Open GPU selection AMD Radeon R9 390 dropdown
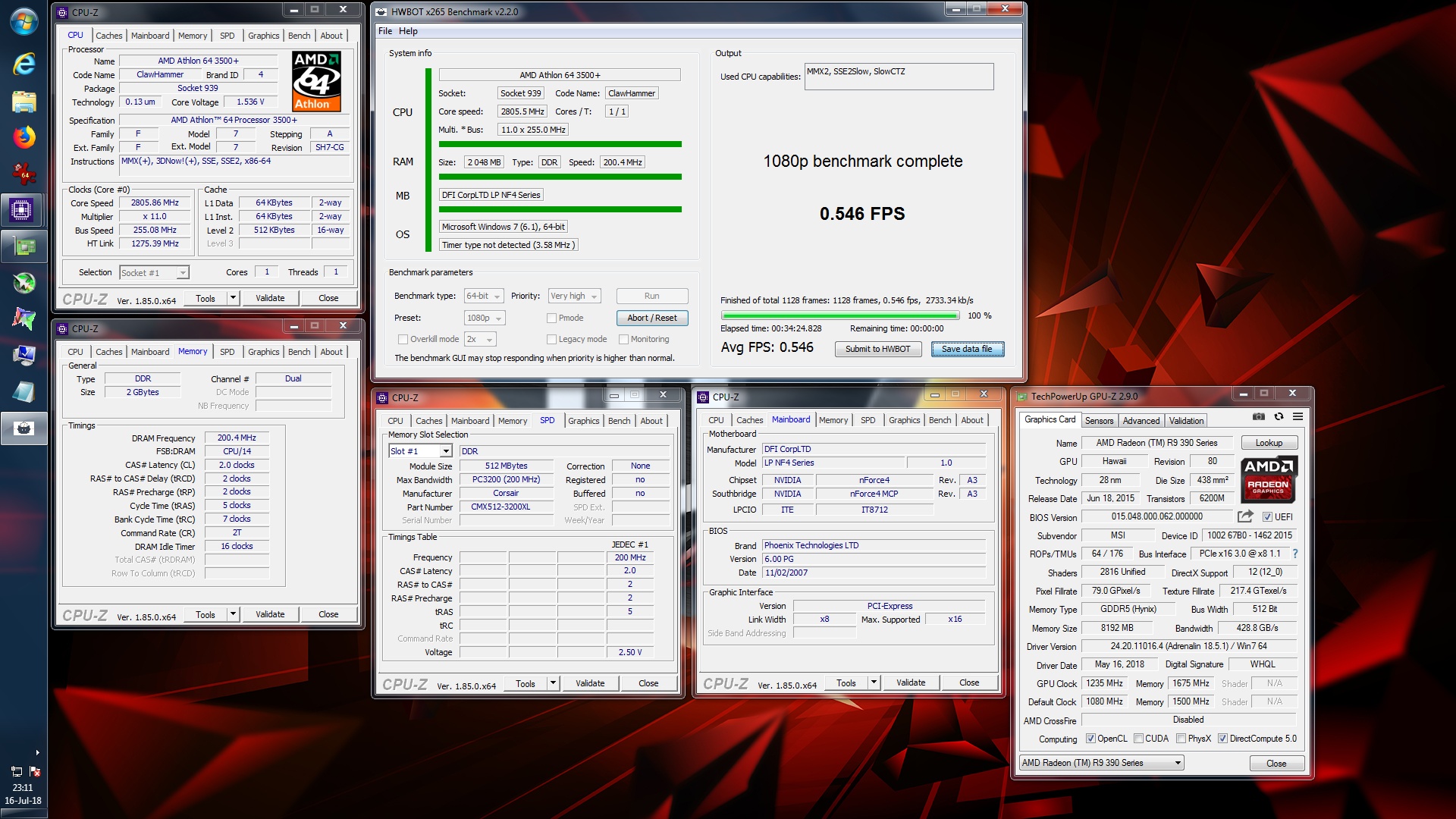This screenshot has height=819, width=1456. coord(1101,762)
